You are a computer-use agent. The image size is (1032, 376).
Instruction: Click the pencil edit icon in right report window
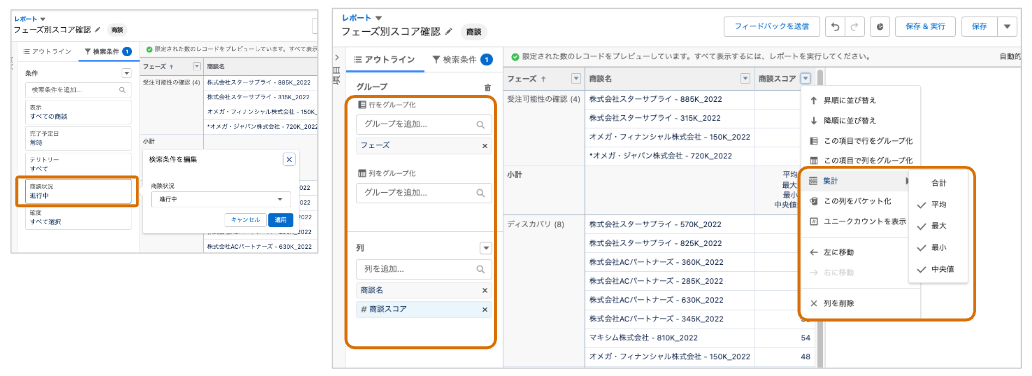coord(449,31)
